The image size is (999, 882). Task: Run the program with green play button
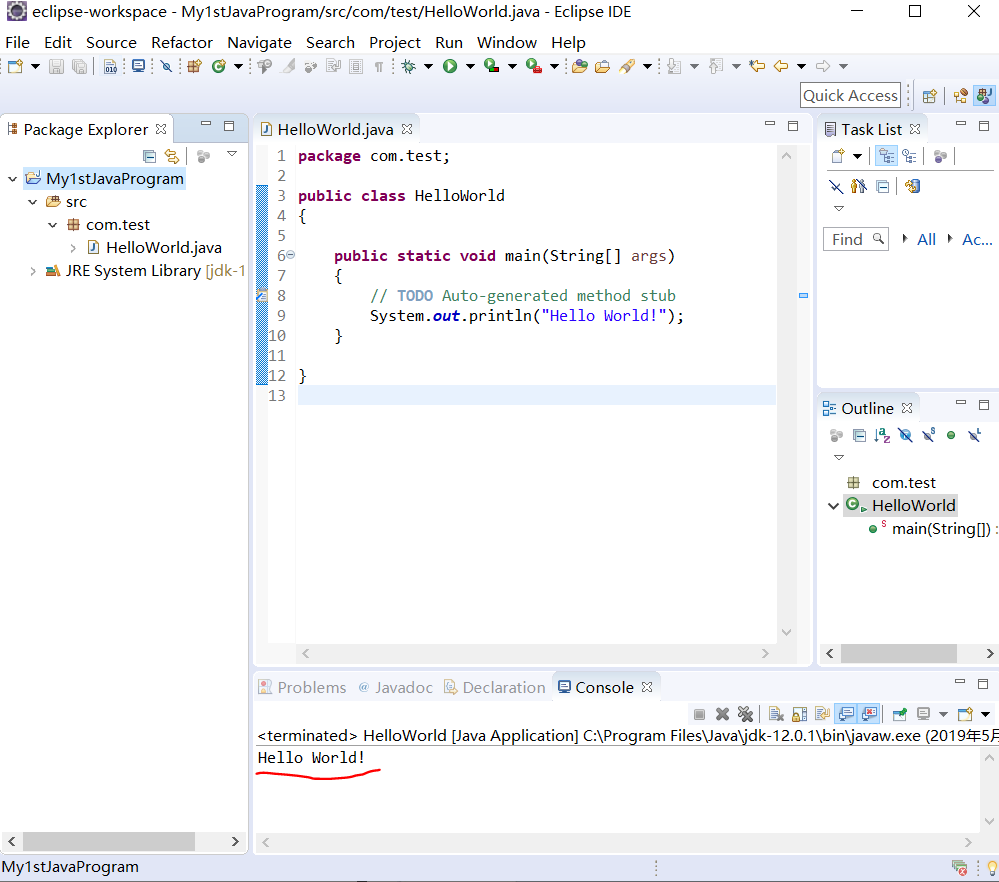pos(450,66)
